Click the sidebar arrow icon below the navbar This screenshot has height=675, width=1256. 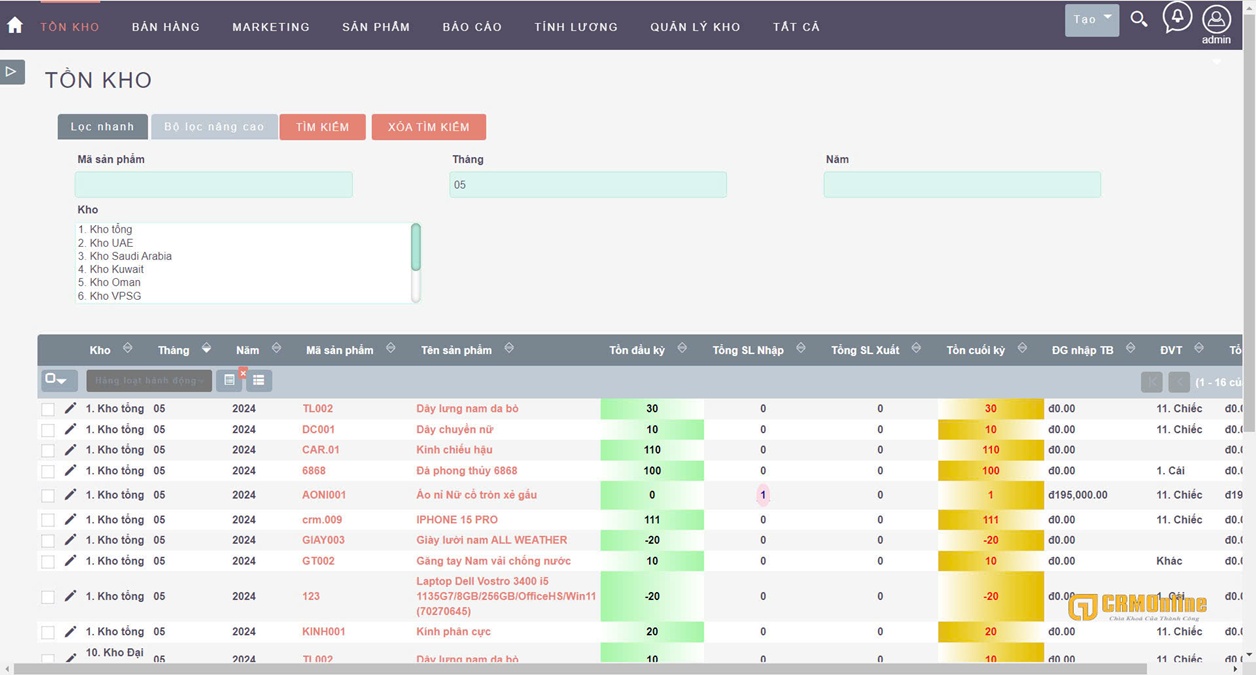click(x=12, y=71)
